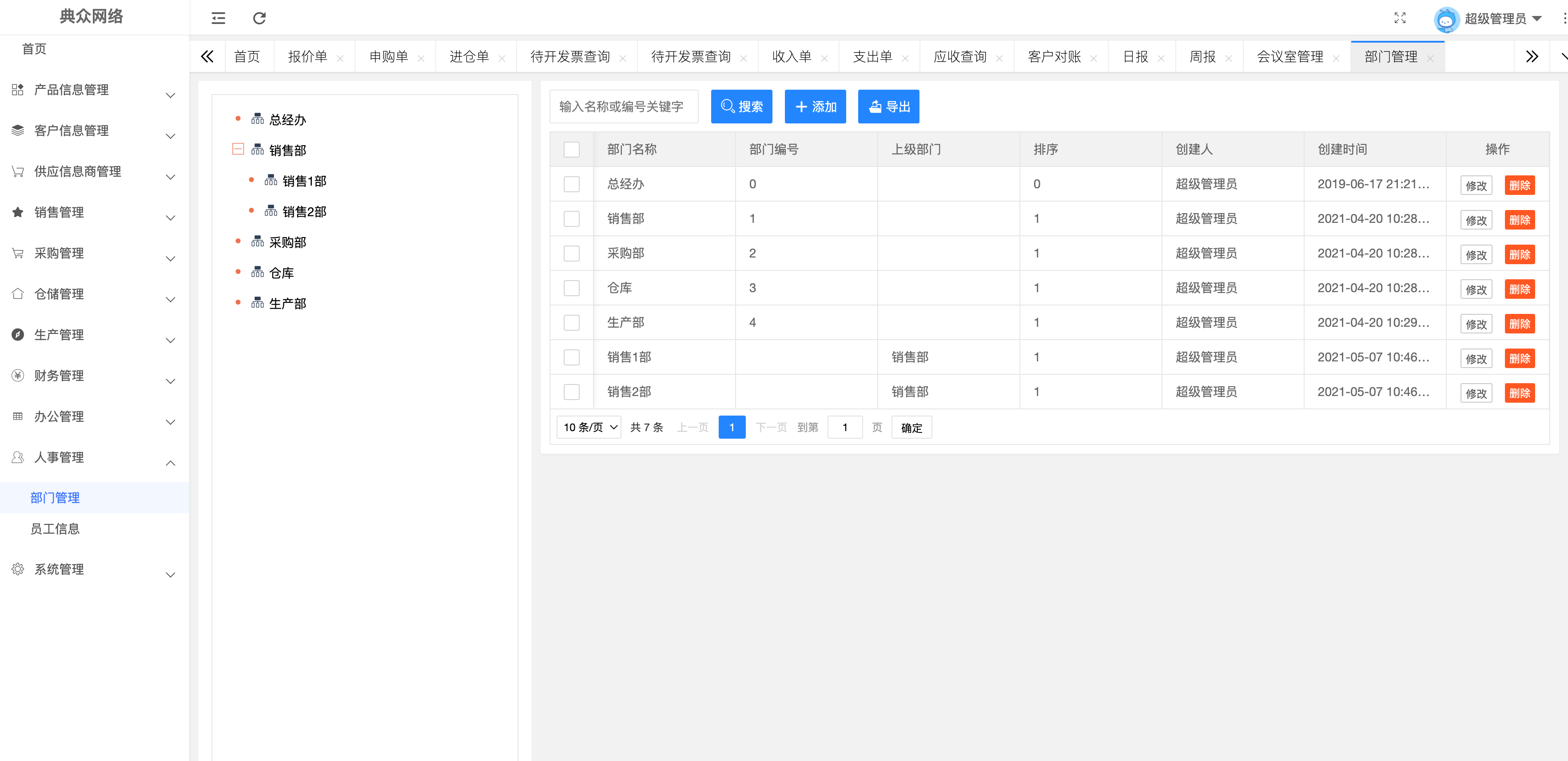Click the 产品信息管理 grid icon
The image size is (1568, 761).
click(18, 89)
